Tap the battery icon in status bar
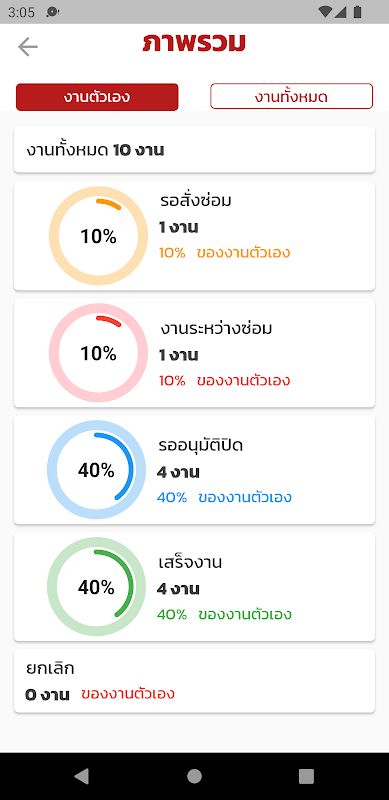The image size is (389, 800). pyautogui.click(x=357, y=12)
